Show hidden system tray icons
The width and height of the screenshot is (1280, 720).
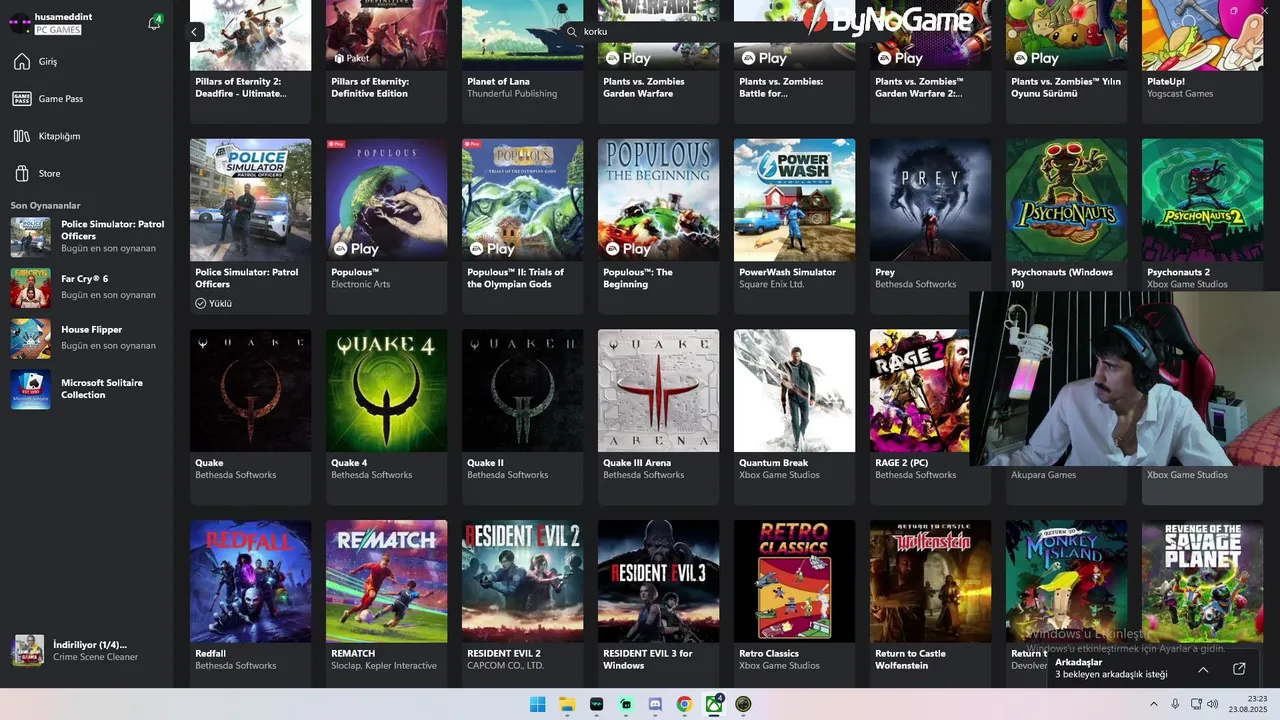[x=1154, y=704]
